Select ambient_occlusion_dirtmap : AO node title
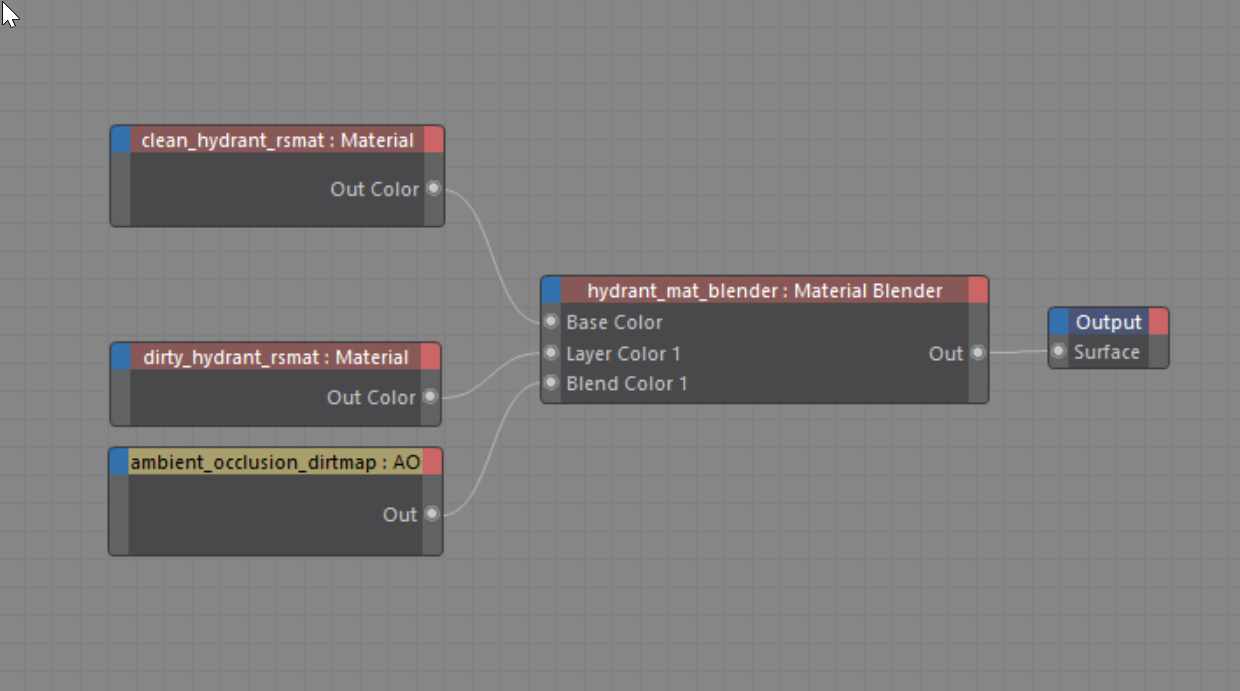The image size is (1240, 691). coord(276,462)
